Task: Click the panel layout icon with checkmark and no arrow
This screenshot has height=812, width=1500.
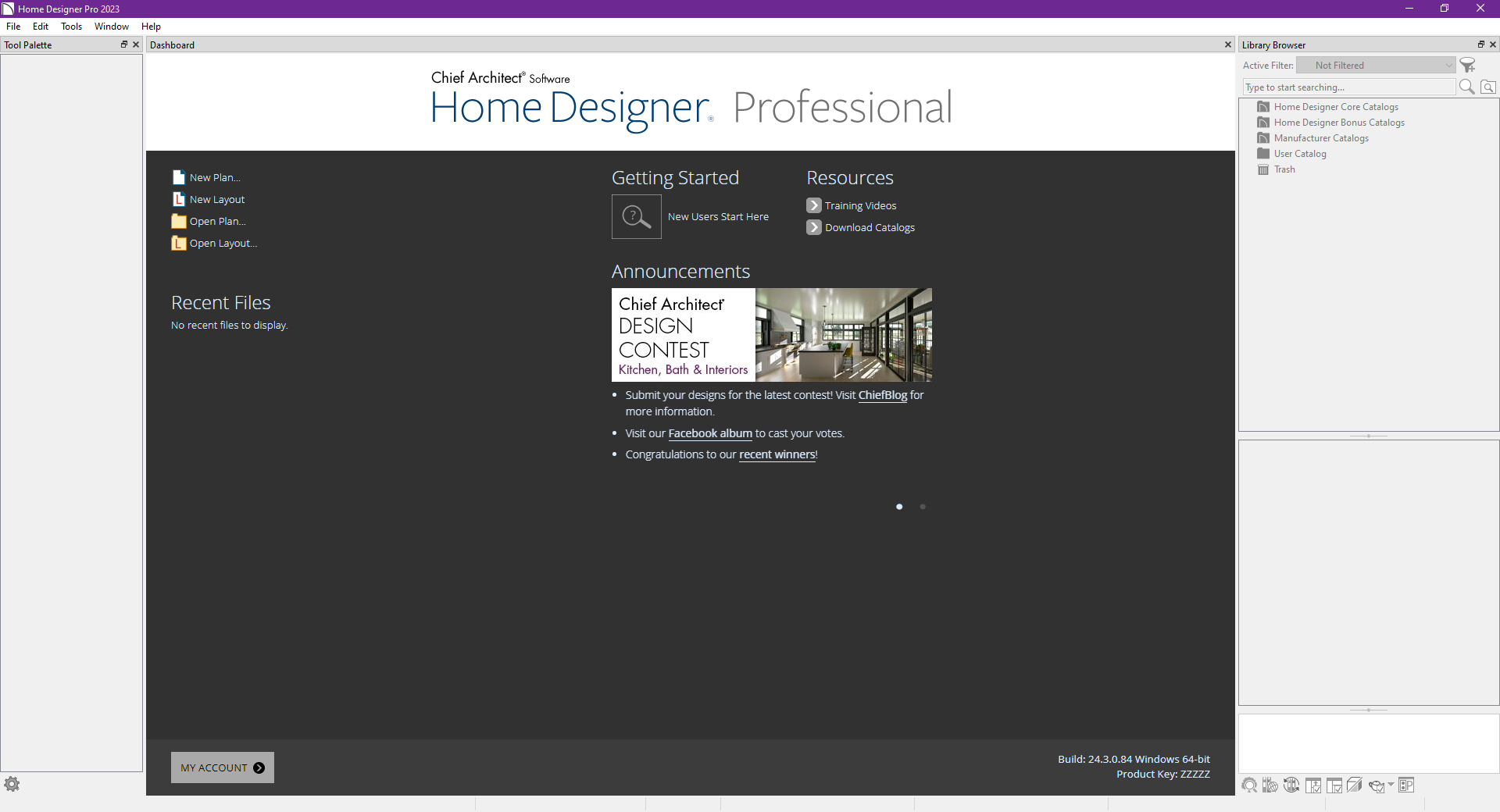Action: tap(1334, 785)
